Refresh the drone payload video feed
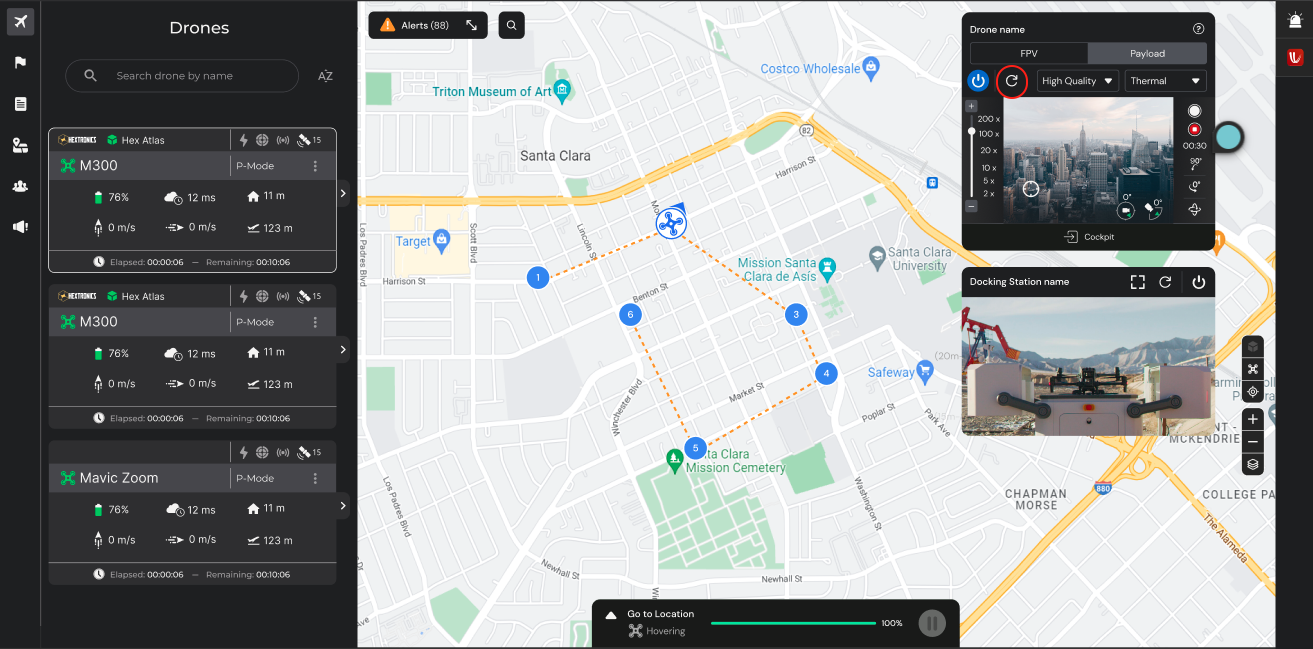 [1011, 81]
